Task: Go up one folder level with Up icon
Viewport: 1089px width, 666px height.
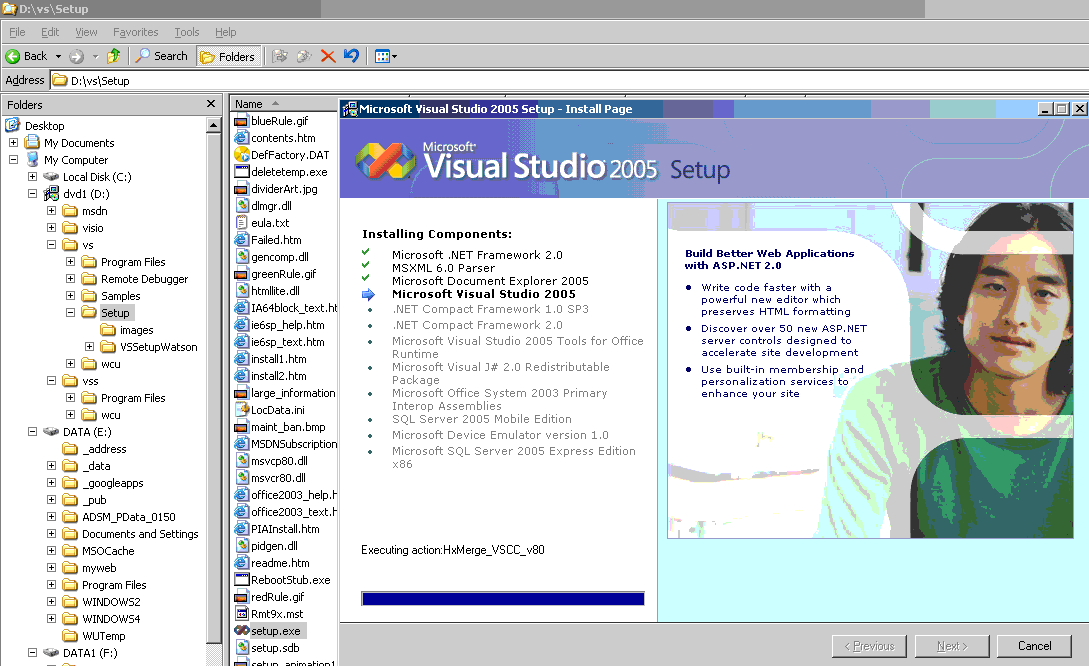Action: pos(113,56)
